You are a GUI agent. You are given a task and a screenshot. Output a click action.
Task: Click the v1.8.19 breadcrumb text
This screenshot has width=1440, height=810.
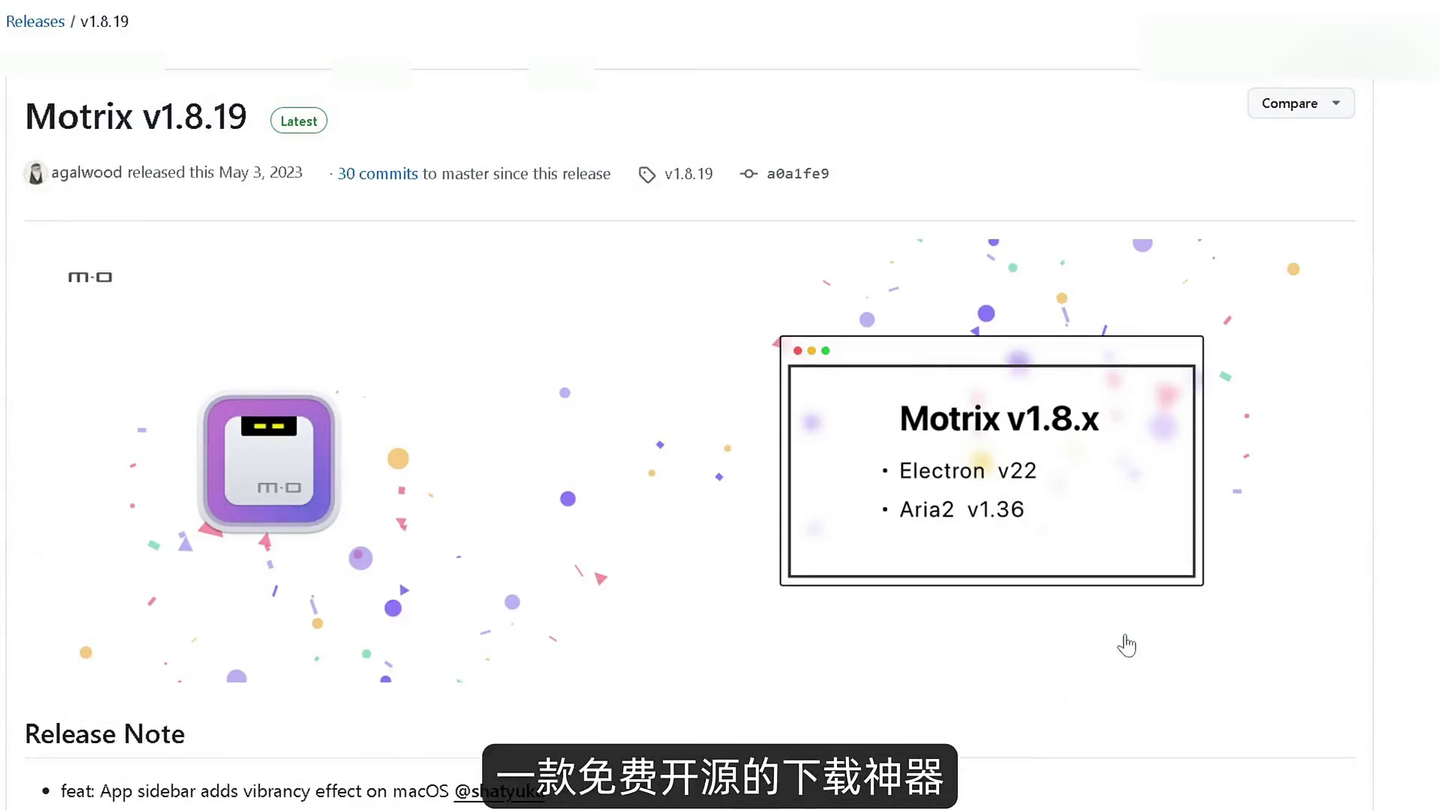(105, 21)
